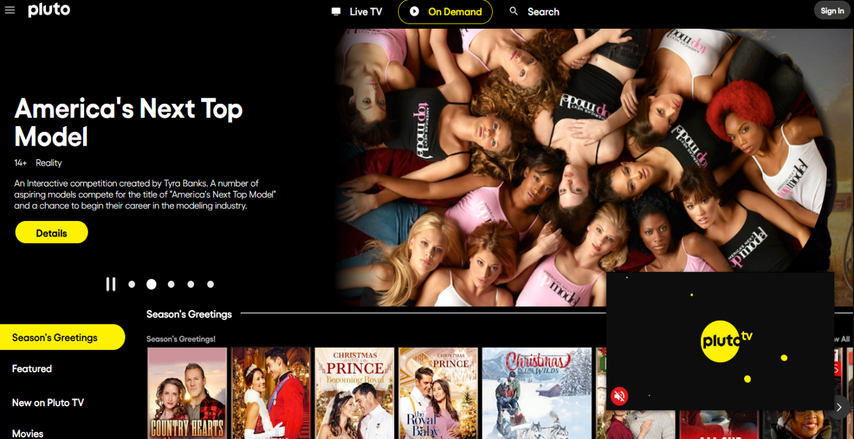Unmute the mini player audio
The image size is (854, 439).
[619, 395]
